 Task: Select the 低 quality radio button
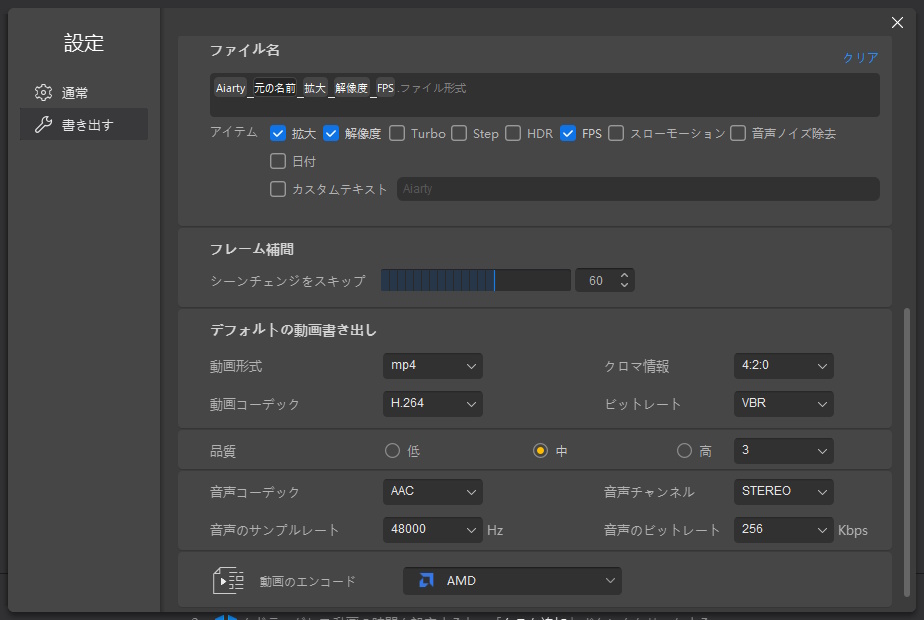392,451
